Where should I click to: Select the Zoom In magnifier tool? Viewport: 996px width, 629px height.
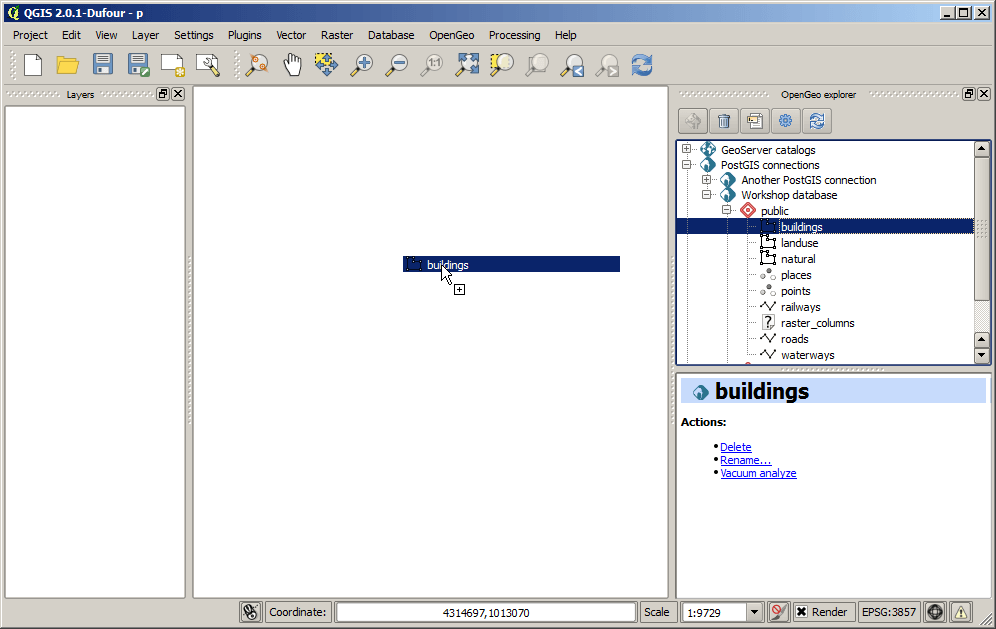coord(361,65)
